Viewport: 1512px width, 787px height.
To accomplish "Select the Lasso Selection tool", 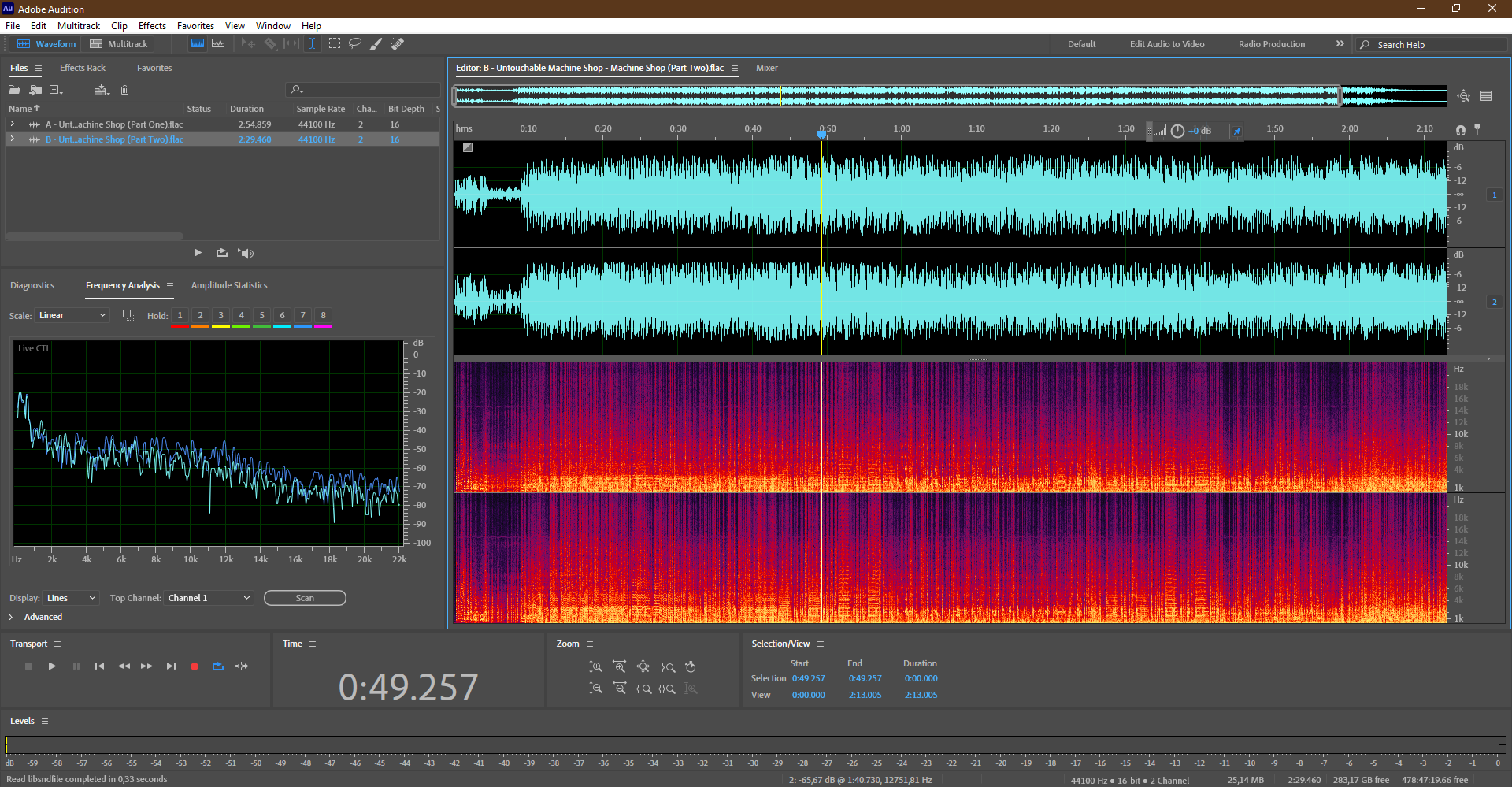I will tap(355, 43).
